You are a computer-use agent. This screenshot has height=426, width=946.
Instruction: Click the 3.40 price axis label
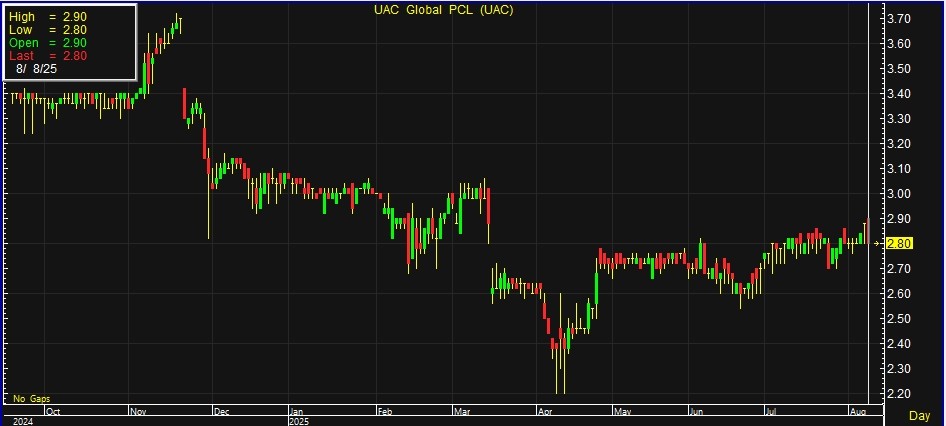point(899,94)
